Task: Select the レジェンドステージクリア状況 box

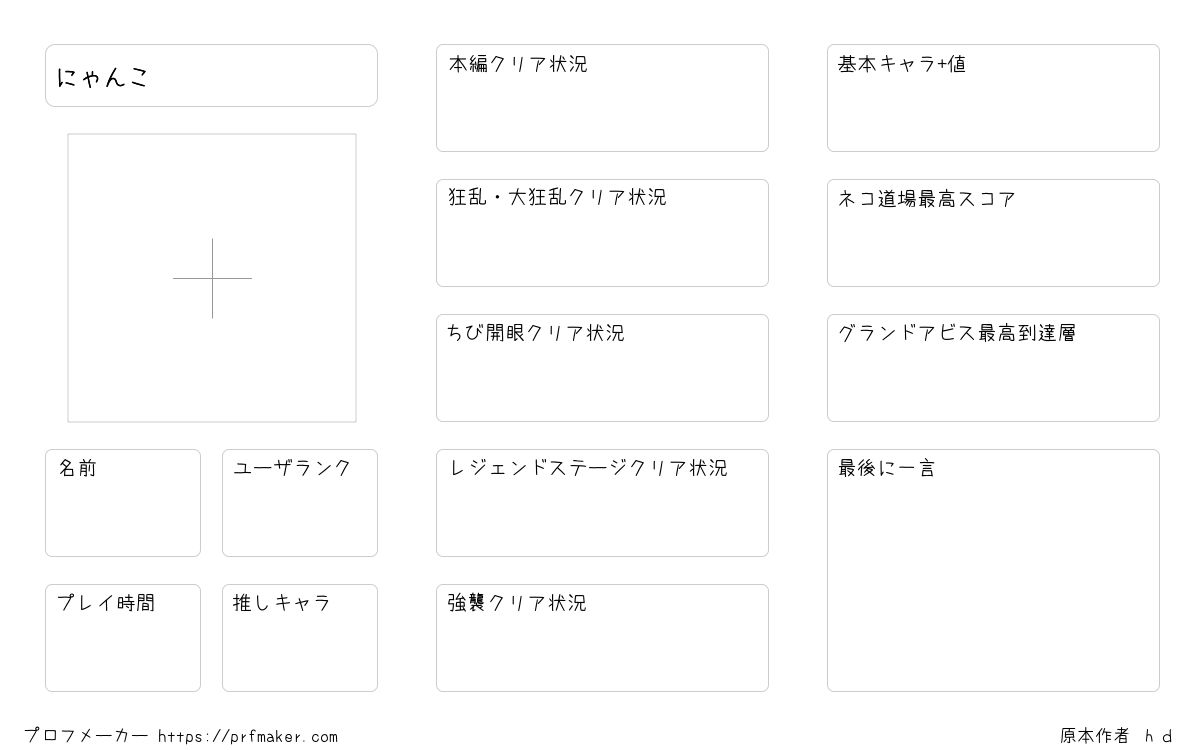Action: [x=602, y=503]
